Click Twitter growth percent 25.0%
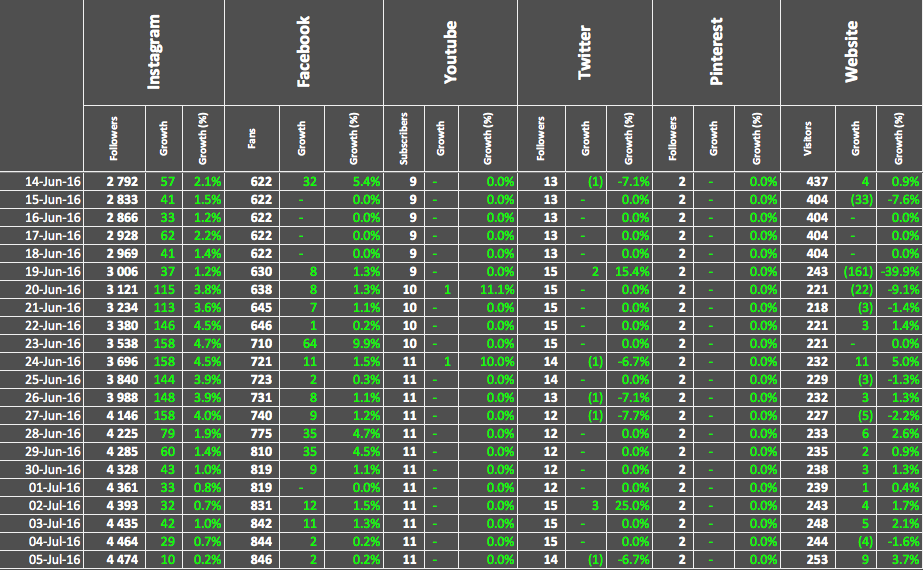 pos(629,506)
